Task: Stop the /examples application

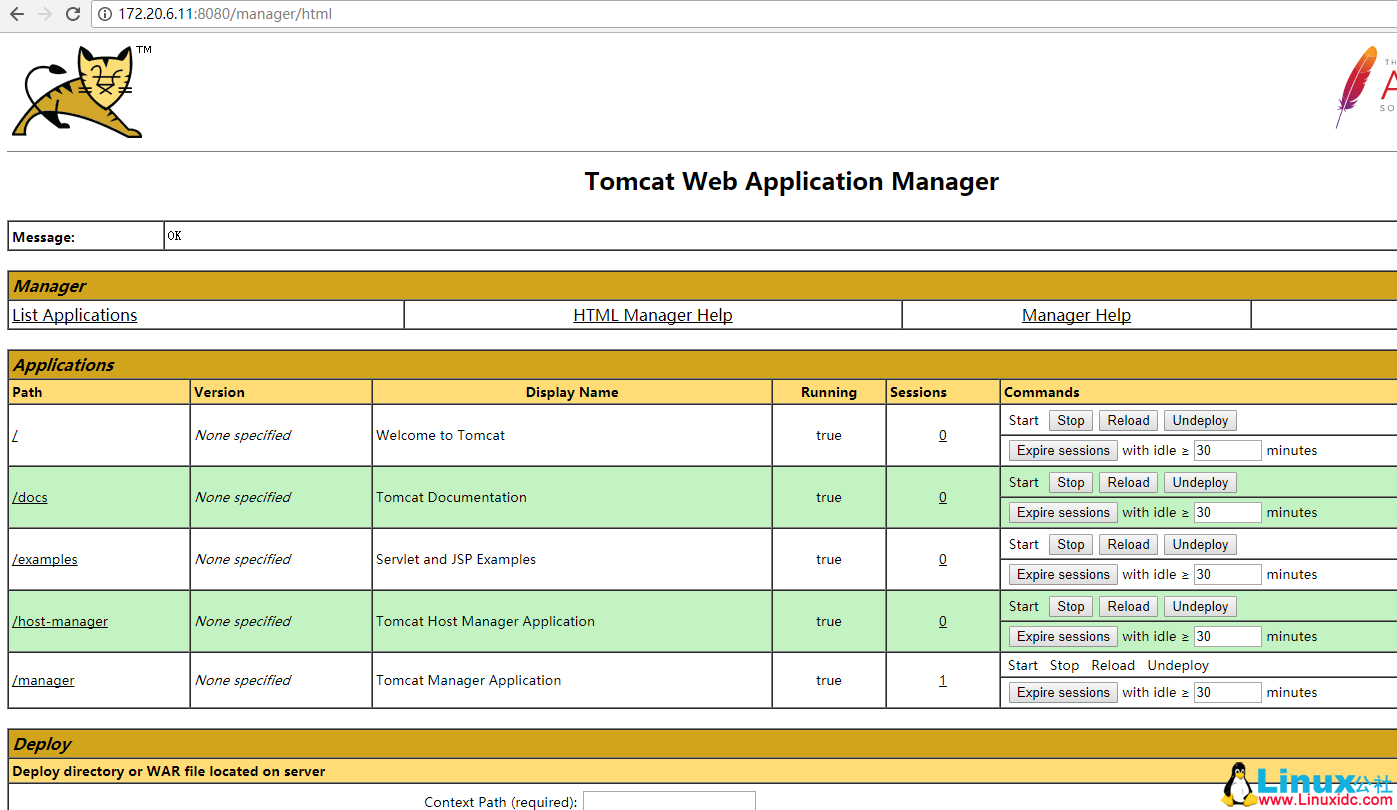Action: pyautogui.click(x=1070, y=544)
